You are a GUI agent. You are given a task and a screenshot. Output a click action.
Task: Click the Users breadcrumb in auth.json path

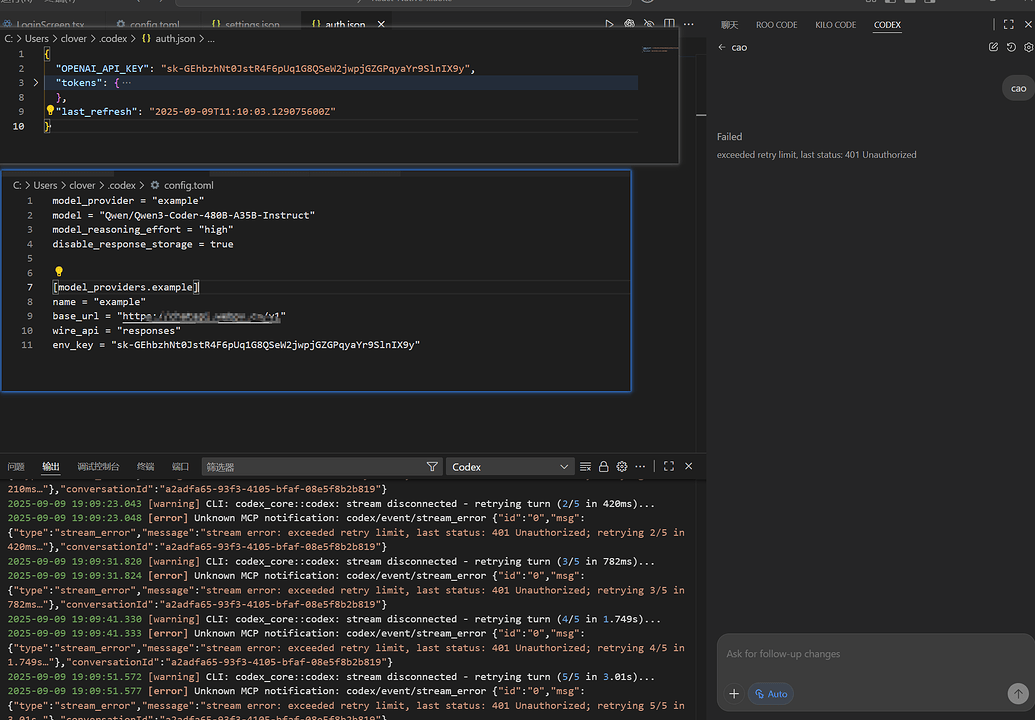pos(37,38)
